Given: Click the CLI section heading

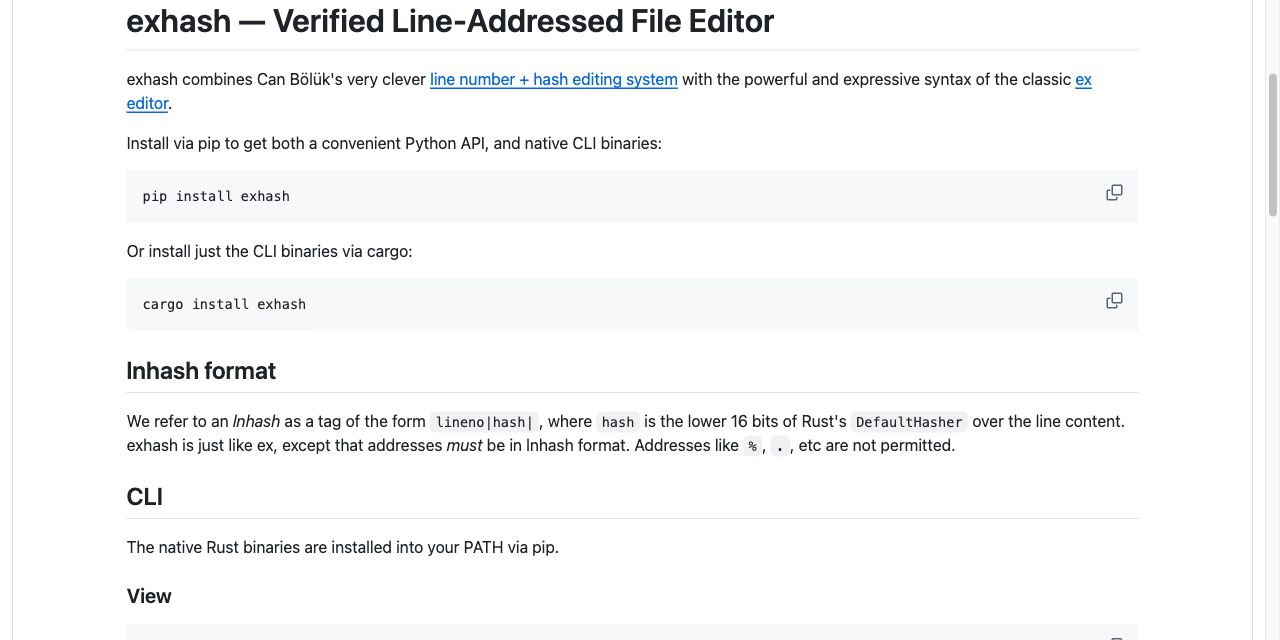Looking at the screenshot, I should 145,497.
